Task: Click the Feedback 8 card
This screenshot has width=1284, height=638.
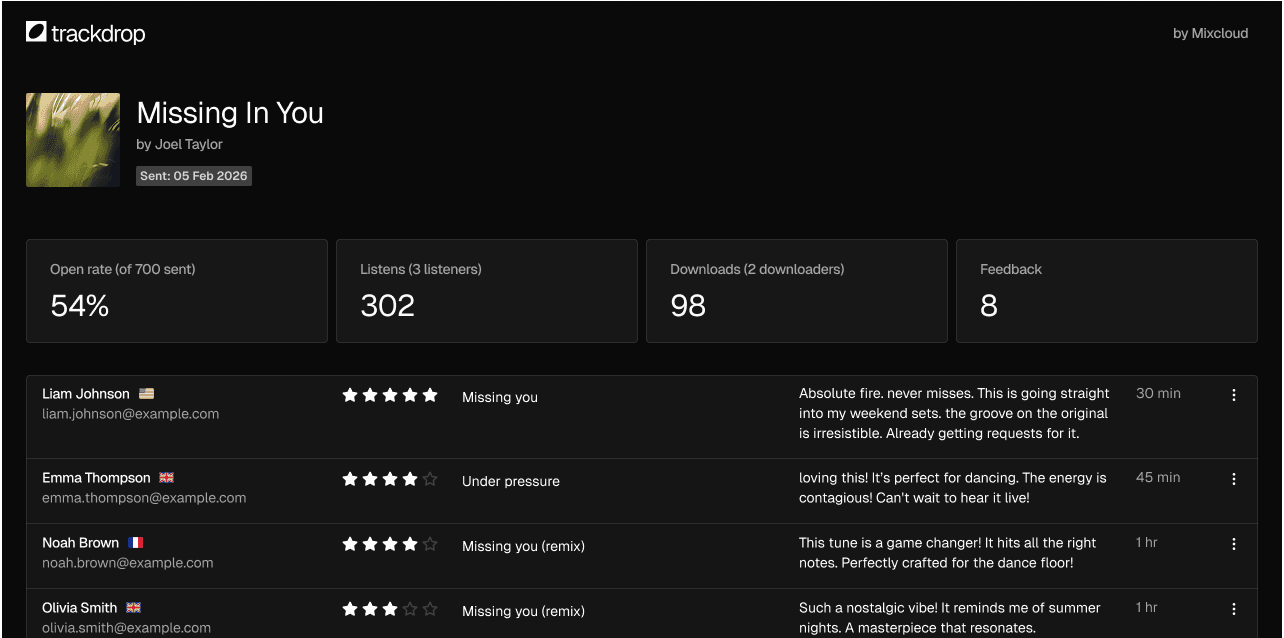Action: (x=1107, y=291)
